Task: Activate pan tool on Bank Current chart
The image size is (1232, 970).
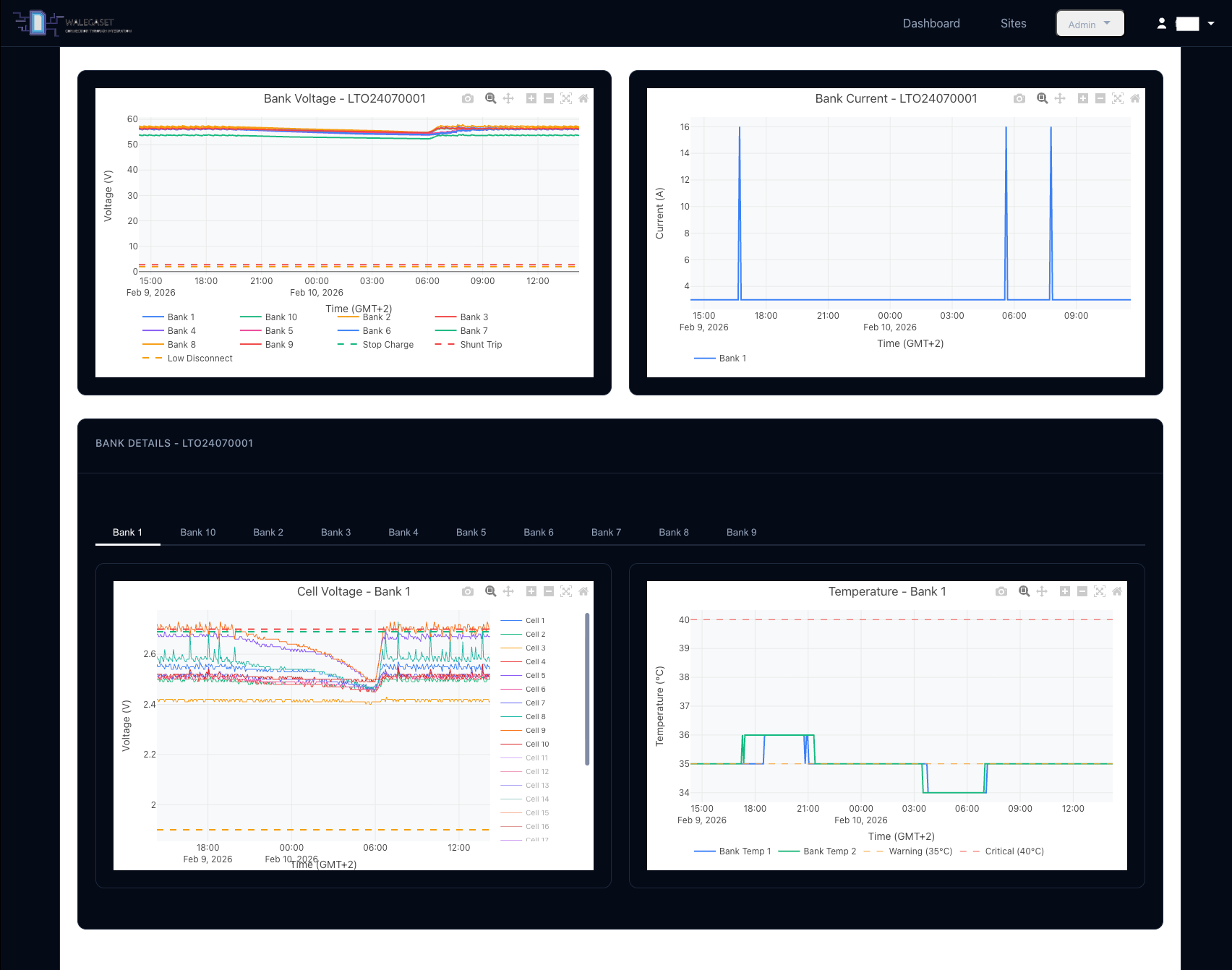Action: [x=1060, y=98]
